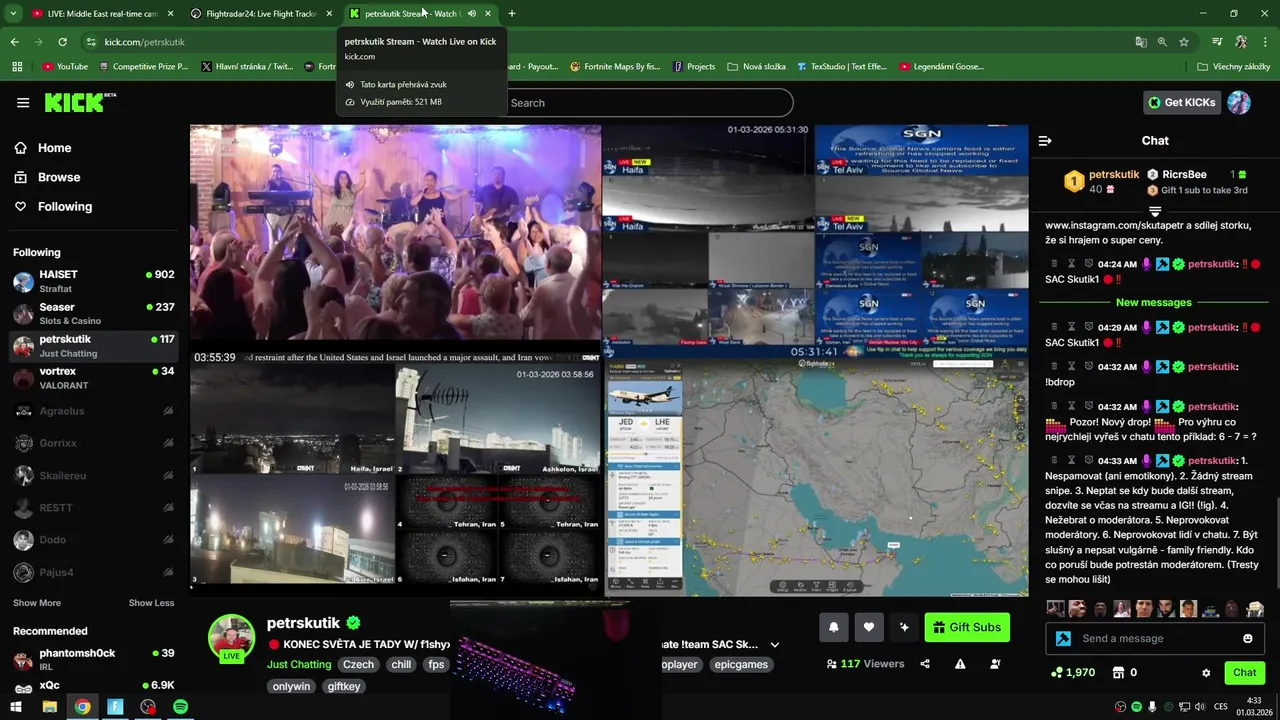Open Seaser channel in Following list
This screenshot has width=1280, height=720.
pyautogui.click(x=94, y=314)
